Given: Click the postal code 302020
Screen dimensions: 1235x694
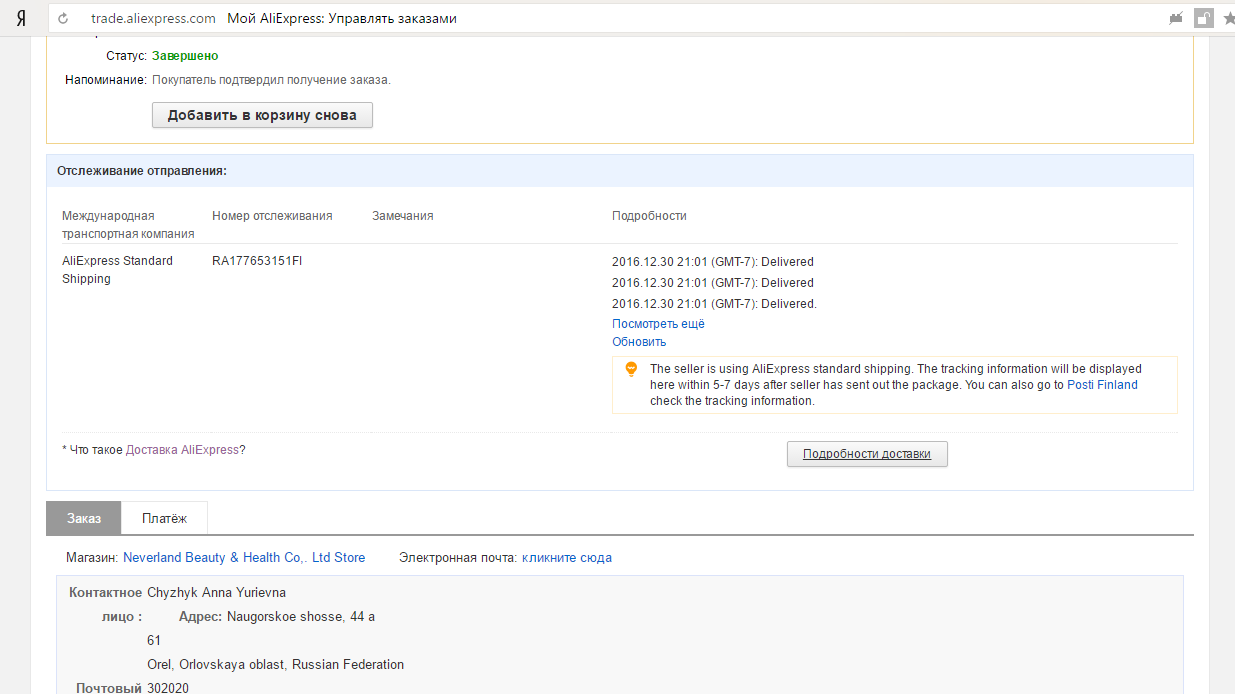Looking at the screenshot, I should tap(168, 688).
